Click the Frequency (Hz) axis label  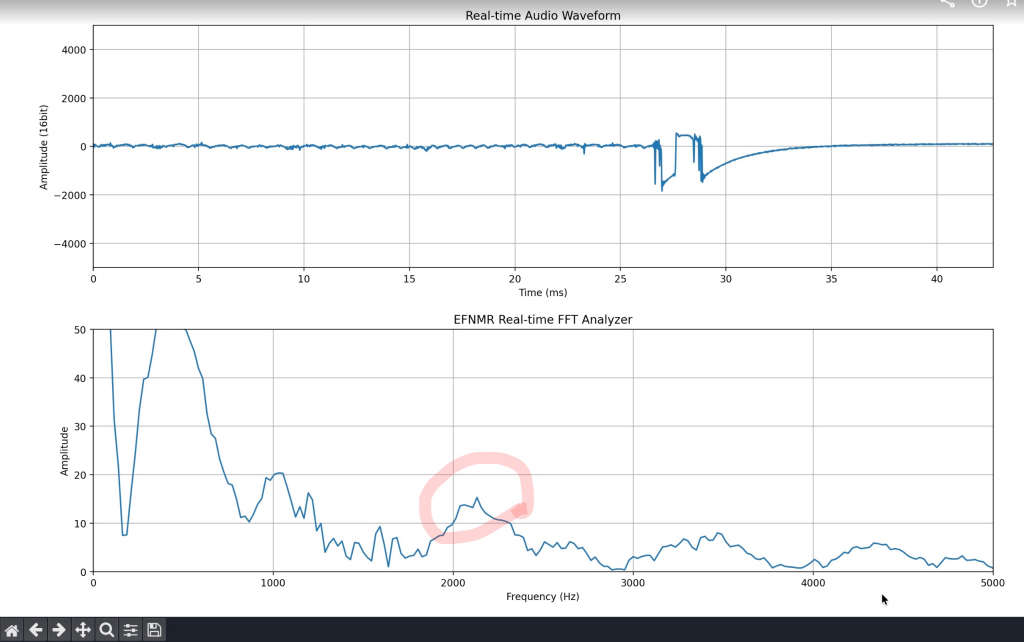click(x=543, y=596)
